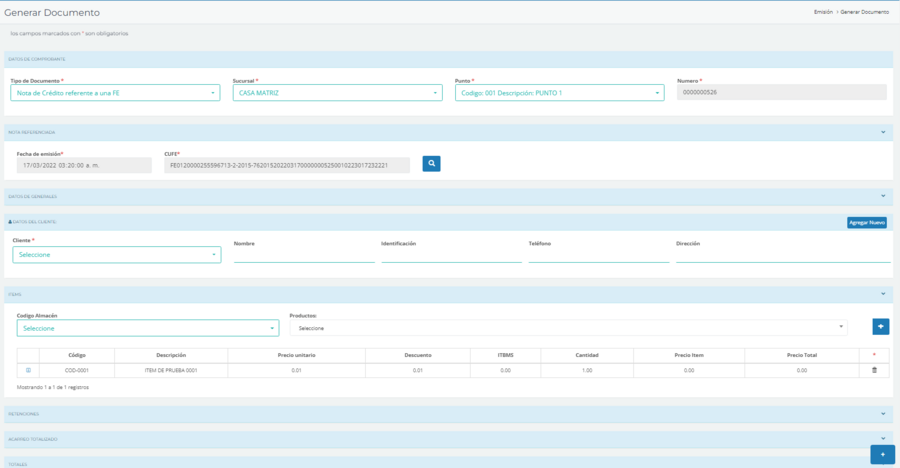Click the Dirección input field
Viewport: 900px width, 468px height.
tap(783, 256)
